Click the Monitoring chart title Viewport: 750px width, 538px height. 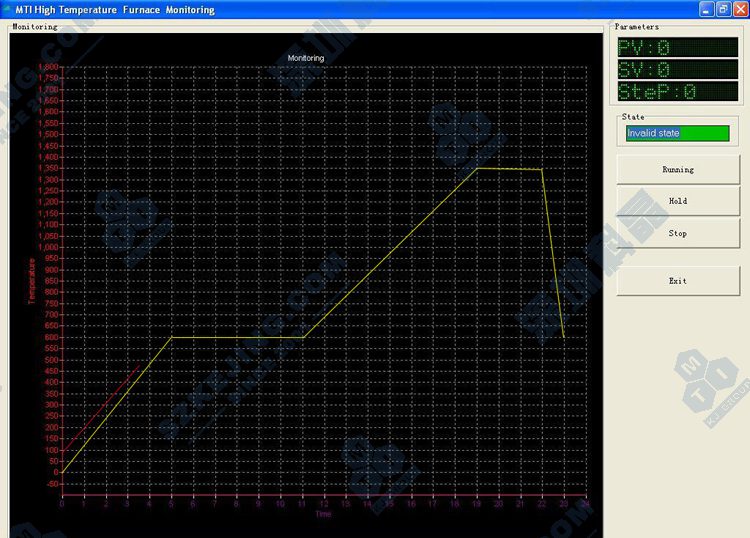[306, 58]
